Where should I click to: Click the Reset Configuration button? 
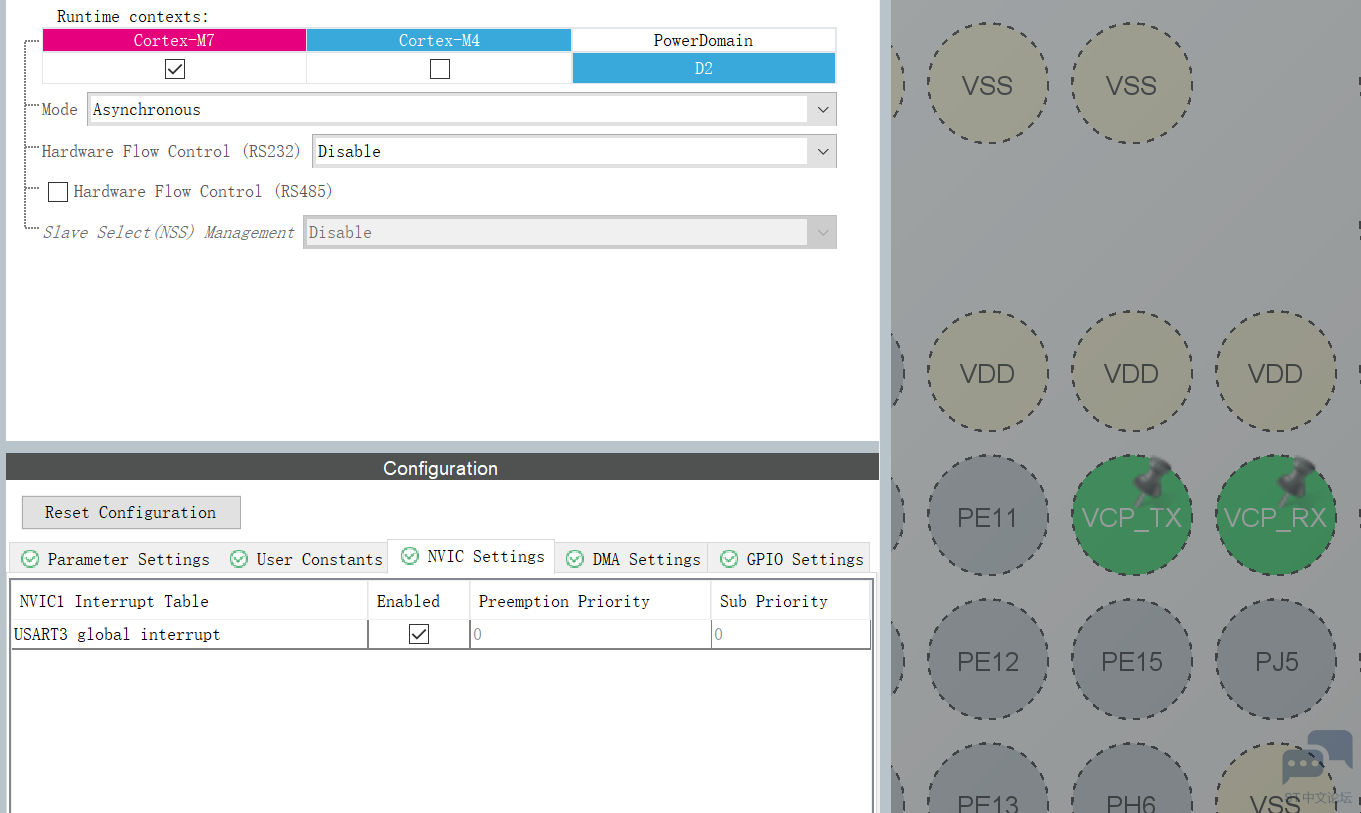tap(131, 512)
